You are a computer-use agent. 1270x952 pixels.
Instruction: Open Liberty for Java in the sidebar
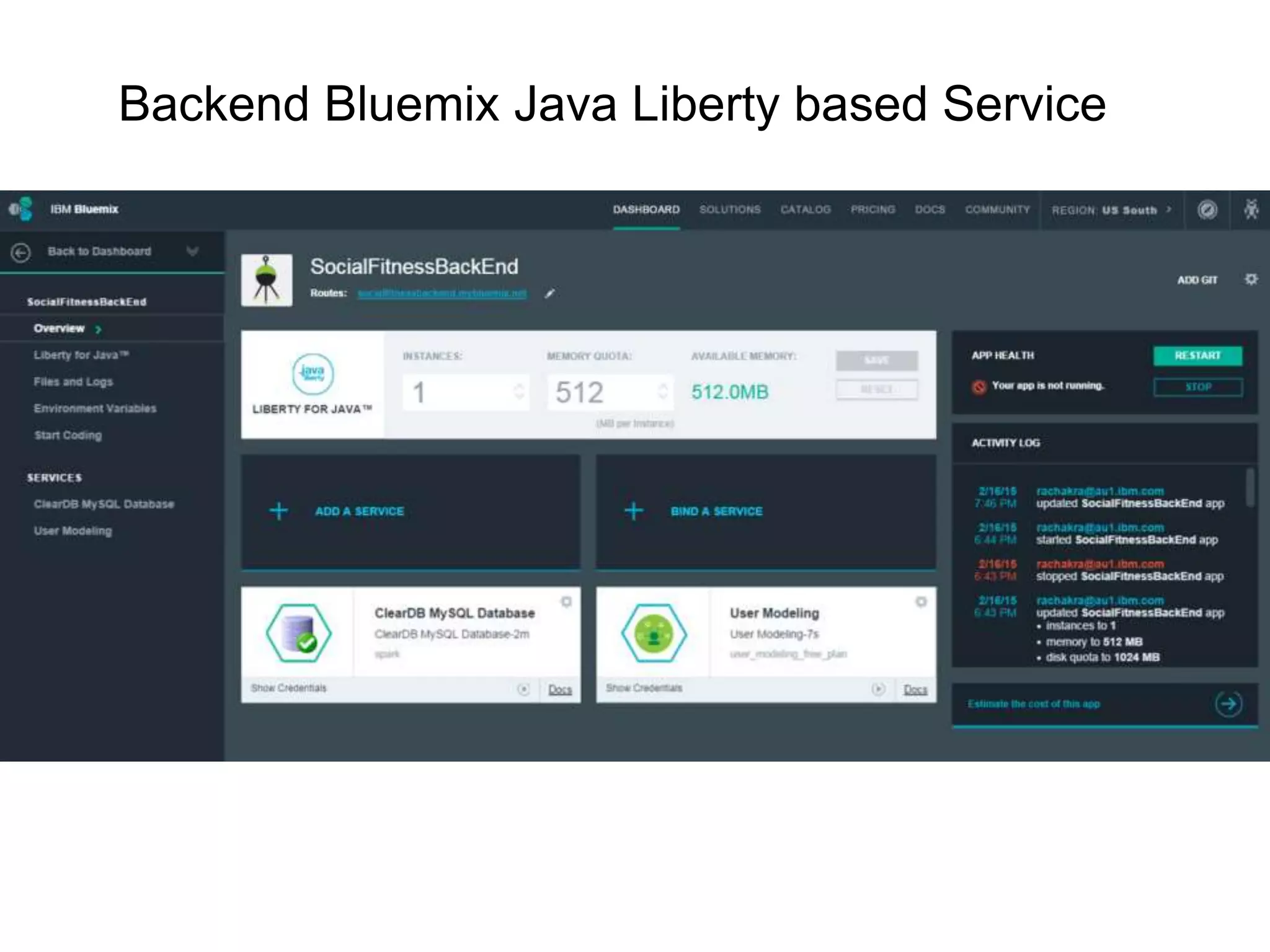point(81,355)
